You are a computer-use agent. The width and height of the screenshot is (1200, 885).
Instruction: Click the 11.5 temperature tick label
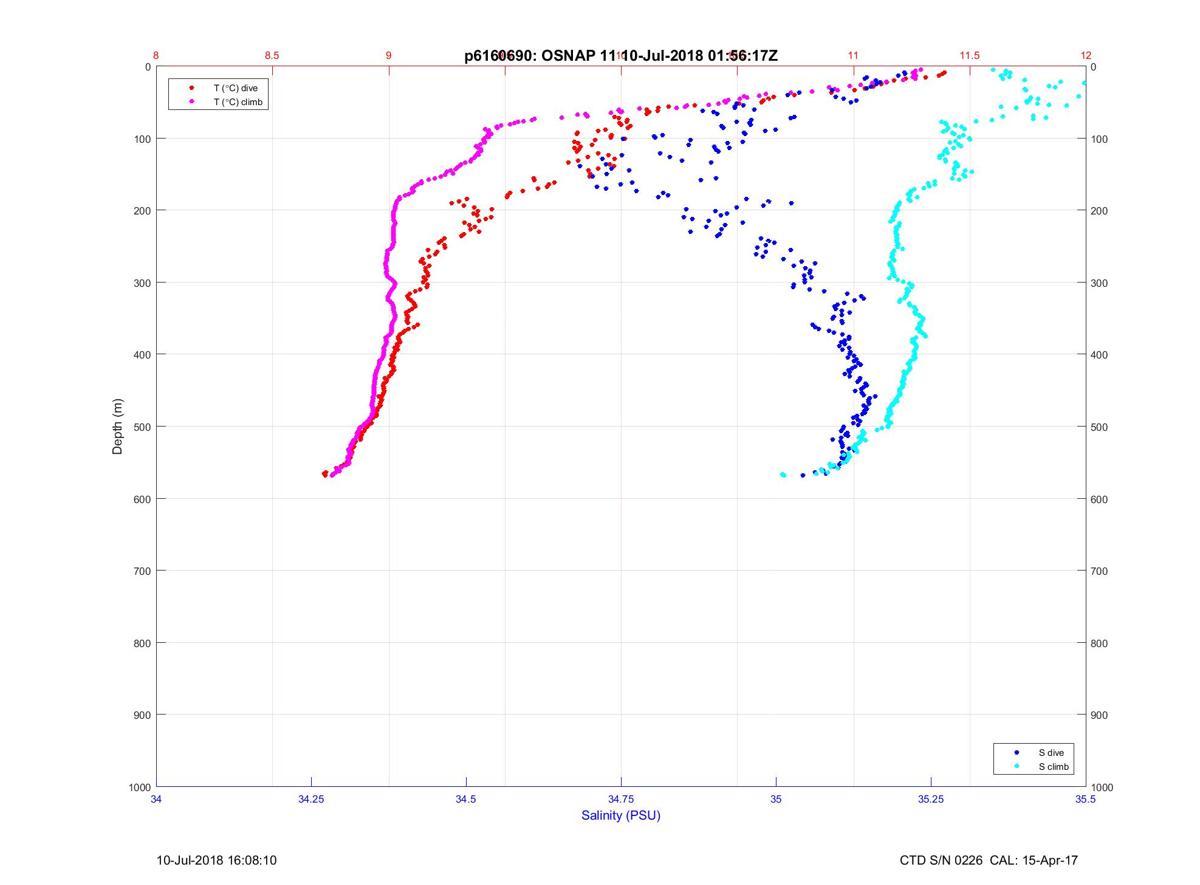[969, 55]
